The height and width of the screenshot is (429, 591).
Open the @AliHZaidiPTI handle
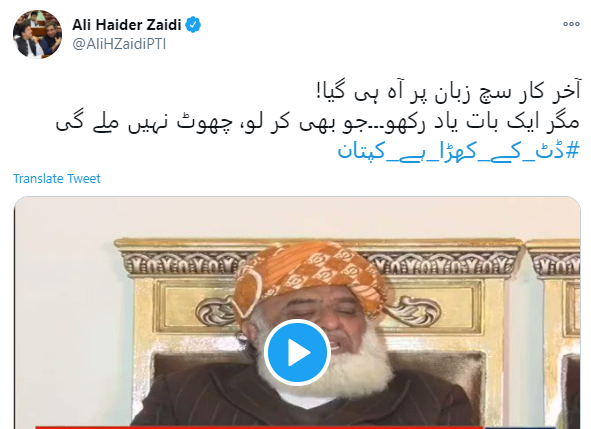tap(119, 44)
